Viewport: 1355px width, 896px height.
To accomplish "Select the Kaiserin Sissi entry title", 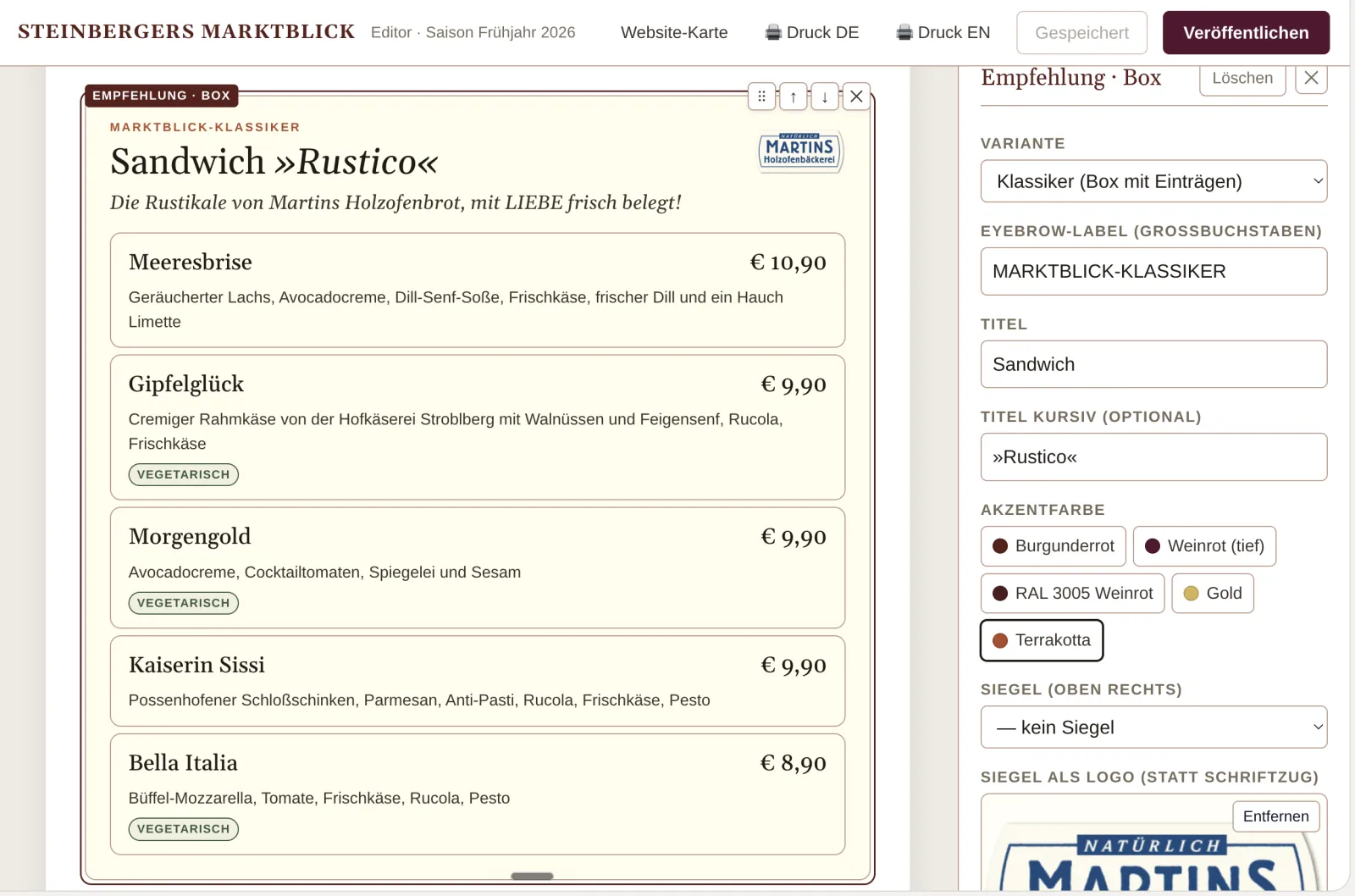I will coord(196,665).
